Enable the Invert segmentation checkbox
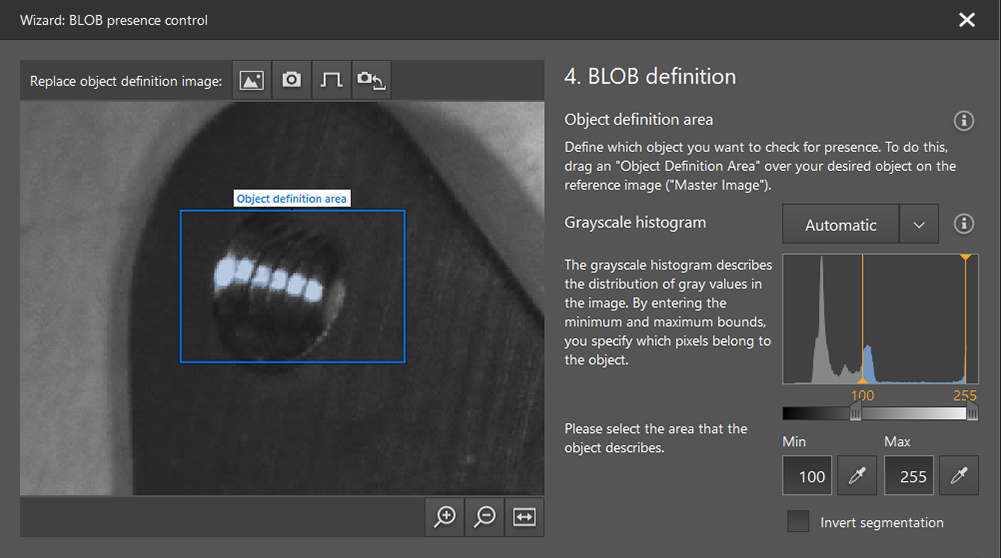Viewport: 1001px width, 558px height. (798, 522)
